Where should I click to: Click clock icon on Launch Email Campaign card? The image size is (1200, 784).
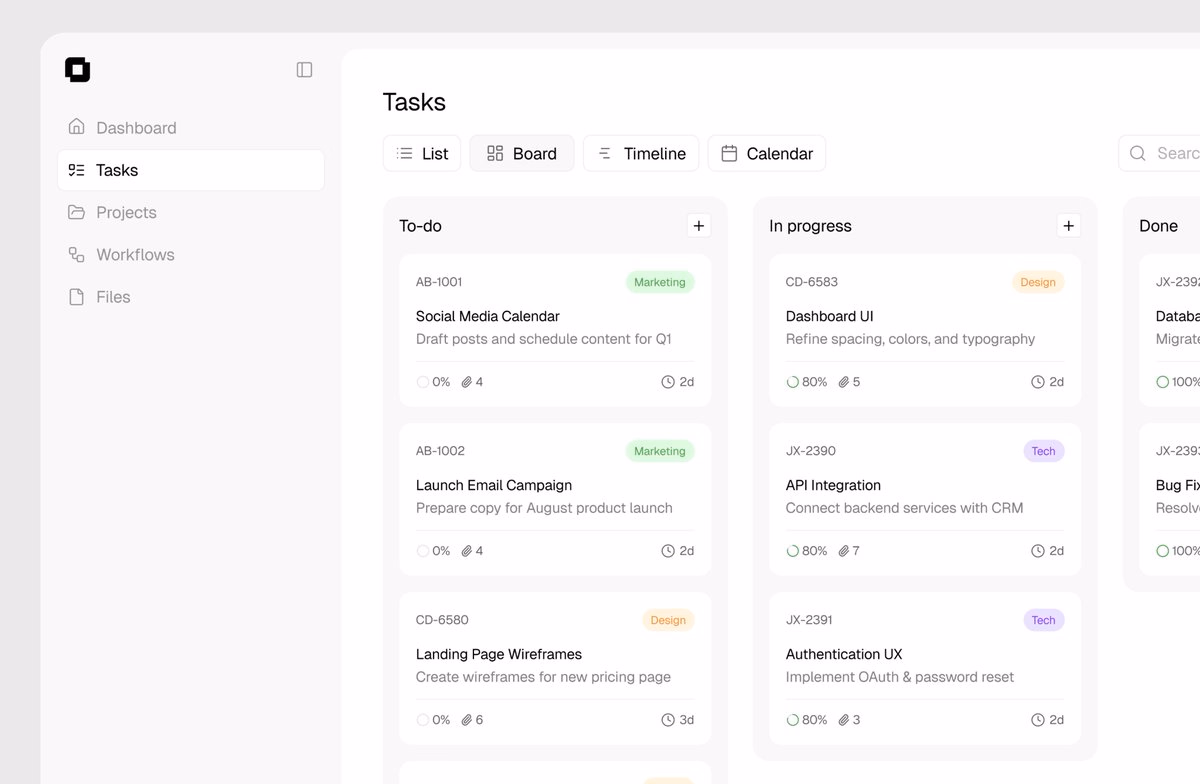click(x=668, y=551)
